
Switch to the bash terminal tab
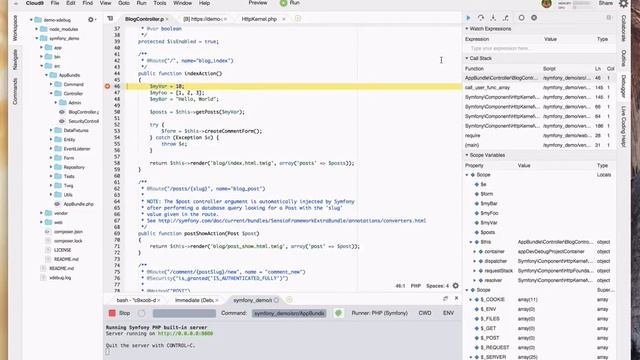(136, 300)
